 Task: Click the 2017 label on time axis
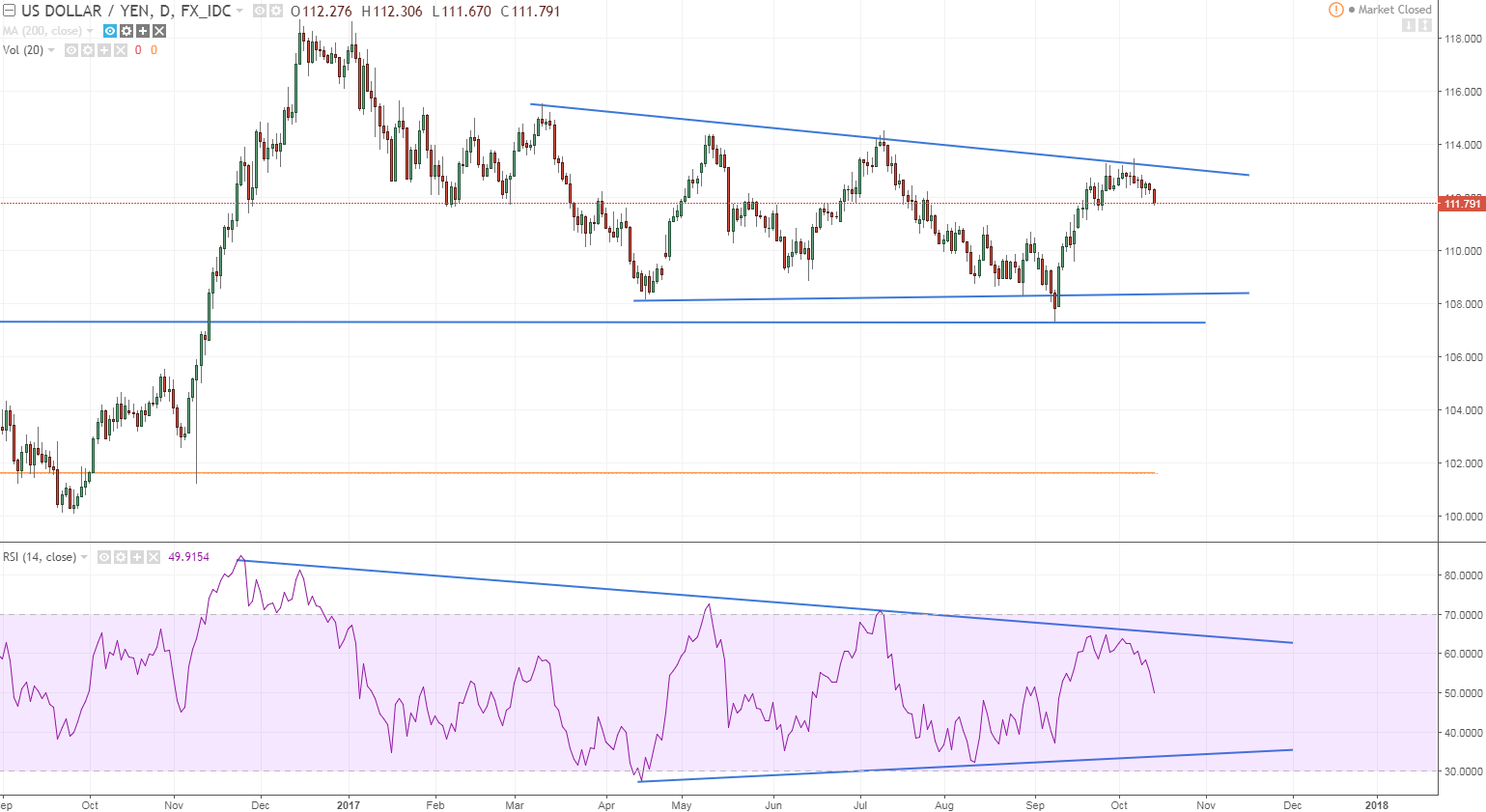pyautogui.click(x=349, y=805)
